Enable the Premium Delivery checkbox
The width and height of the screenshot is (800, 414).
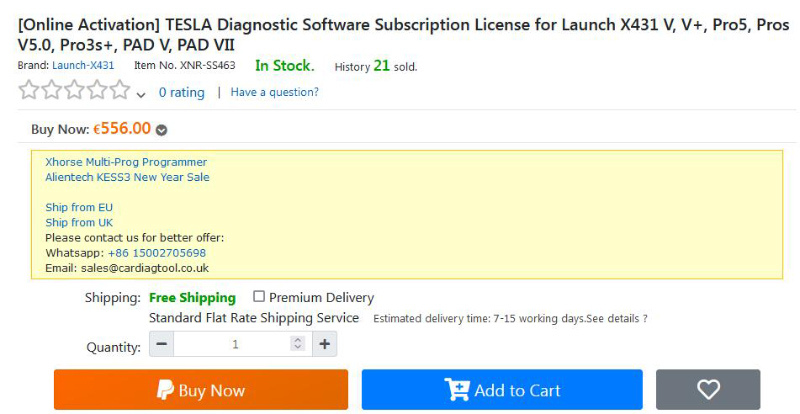[x=259, y=297]
